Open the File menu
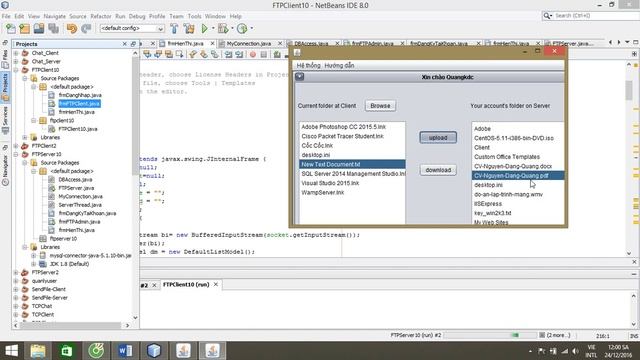Image resolution: width=640 pixels, height=360 pixels. pyautogui.click(x=6, y=16)
